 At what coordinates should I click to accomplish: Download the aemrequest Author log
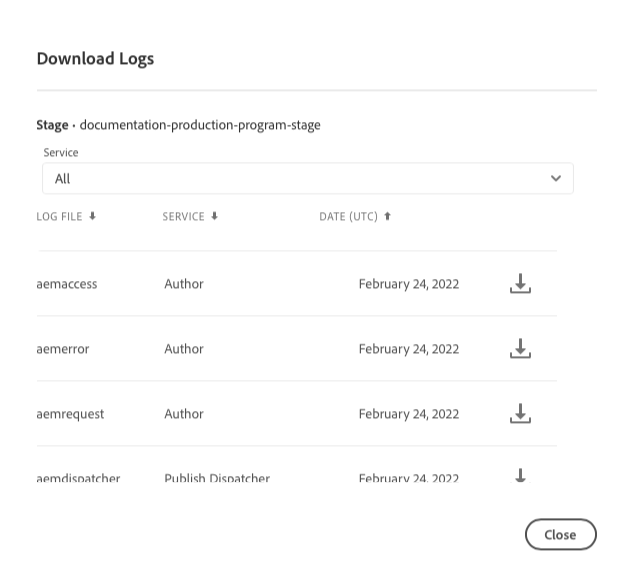(x=520, y=414)
